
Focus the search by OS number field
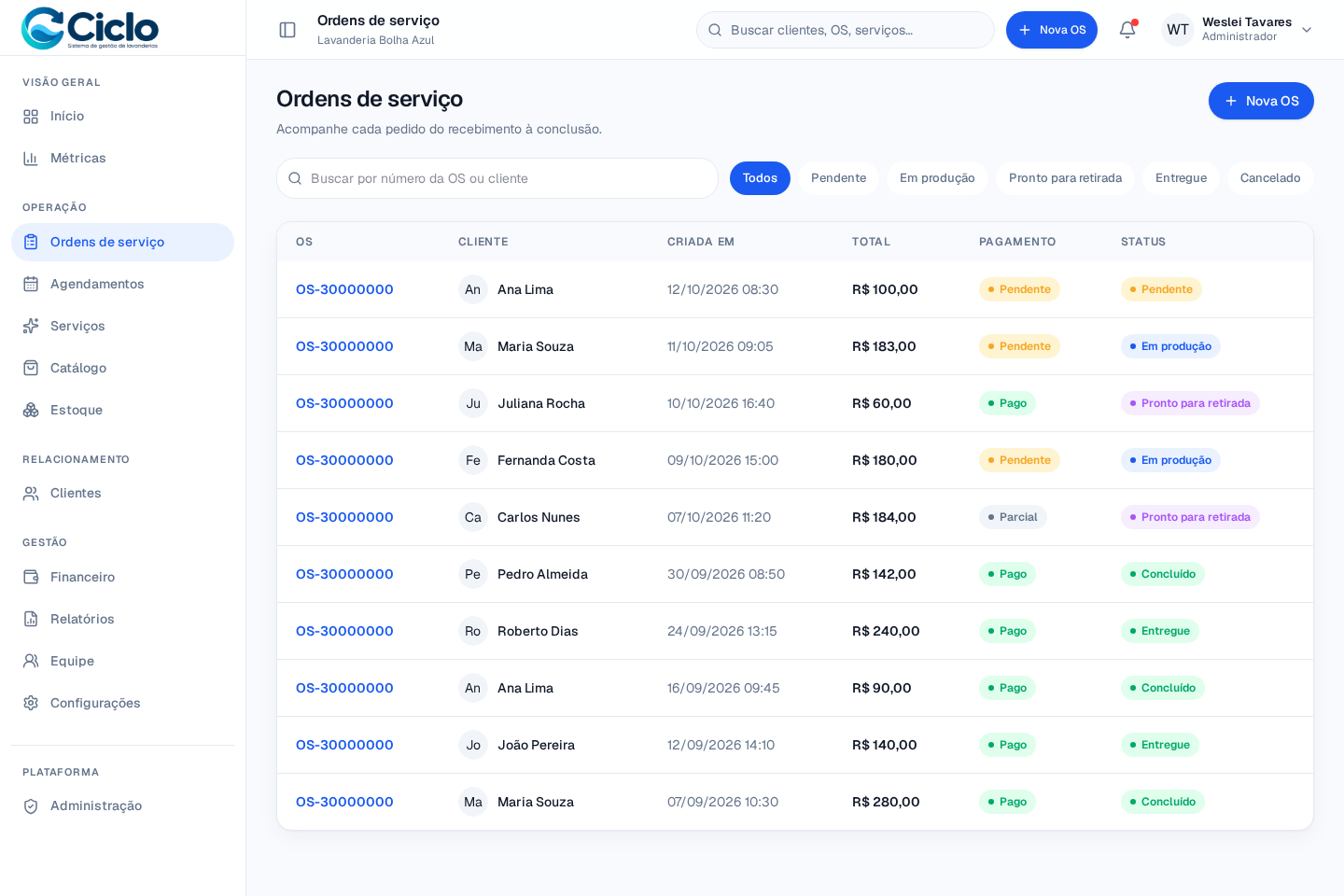[497, 178]
